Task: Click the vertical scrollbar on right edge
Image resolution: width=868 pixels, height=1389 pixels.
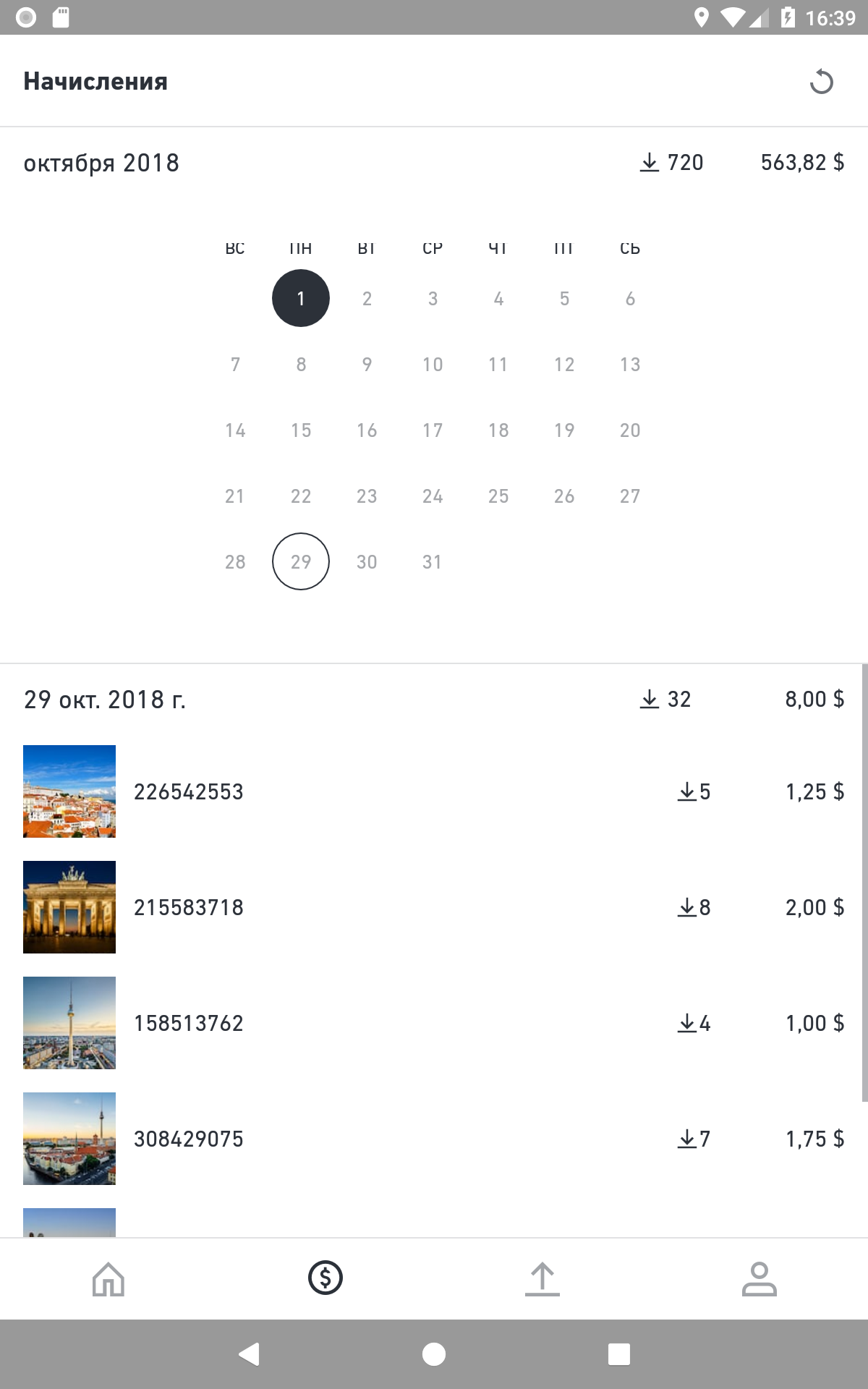Action: coord(864,883)
